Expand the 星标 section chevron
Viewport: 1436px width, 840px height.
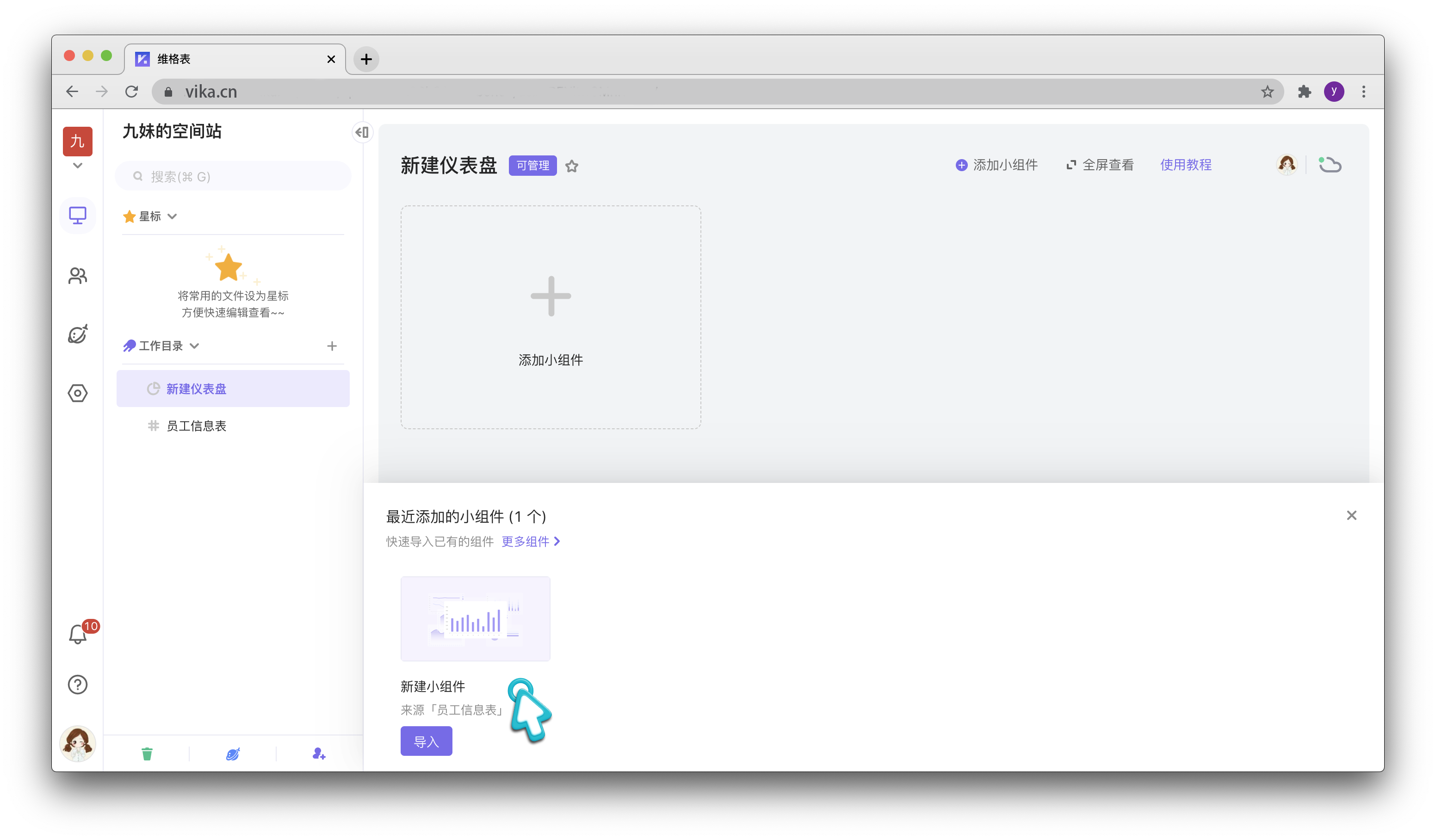(x=172, y=216)
